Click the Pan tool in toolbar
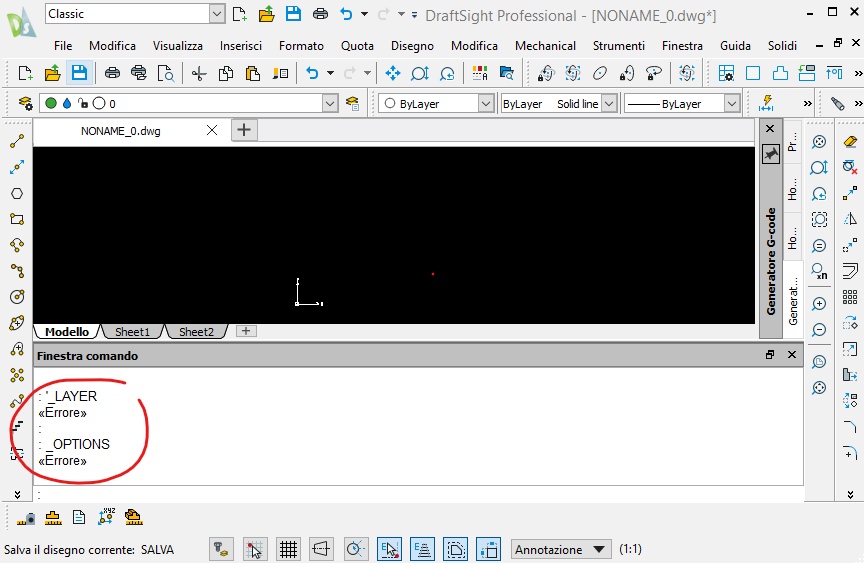 [x=393, y=73]
